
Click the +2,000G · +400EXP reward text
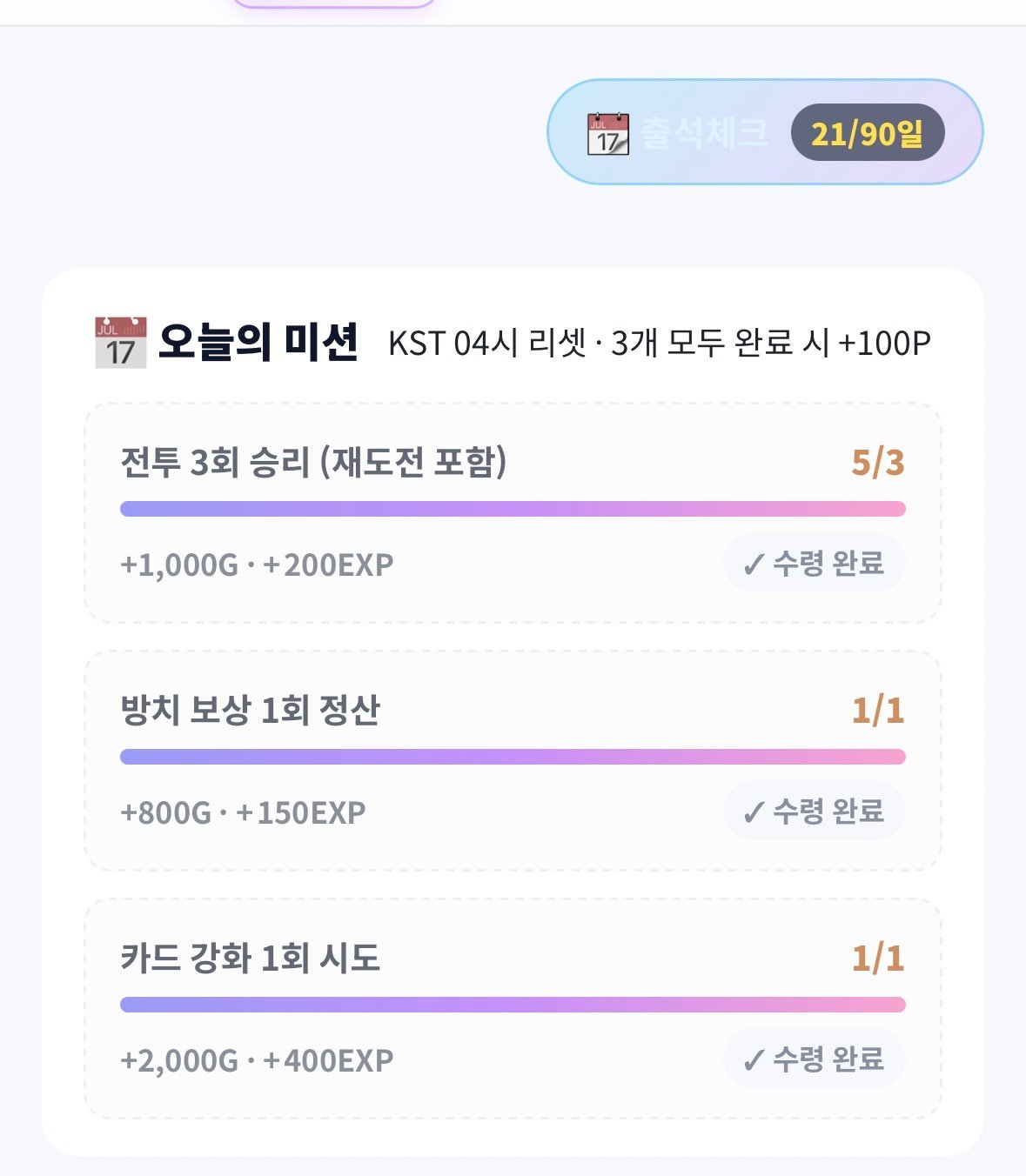tap(257, 1060)
